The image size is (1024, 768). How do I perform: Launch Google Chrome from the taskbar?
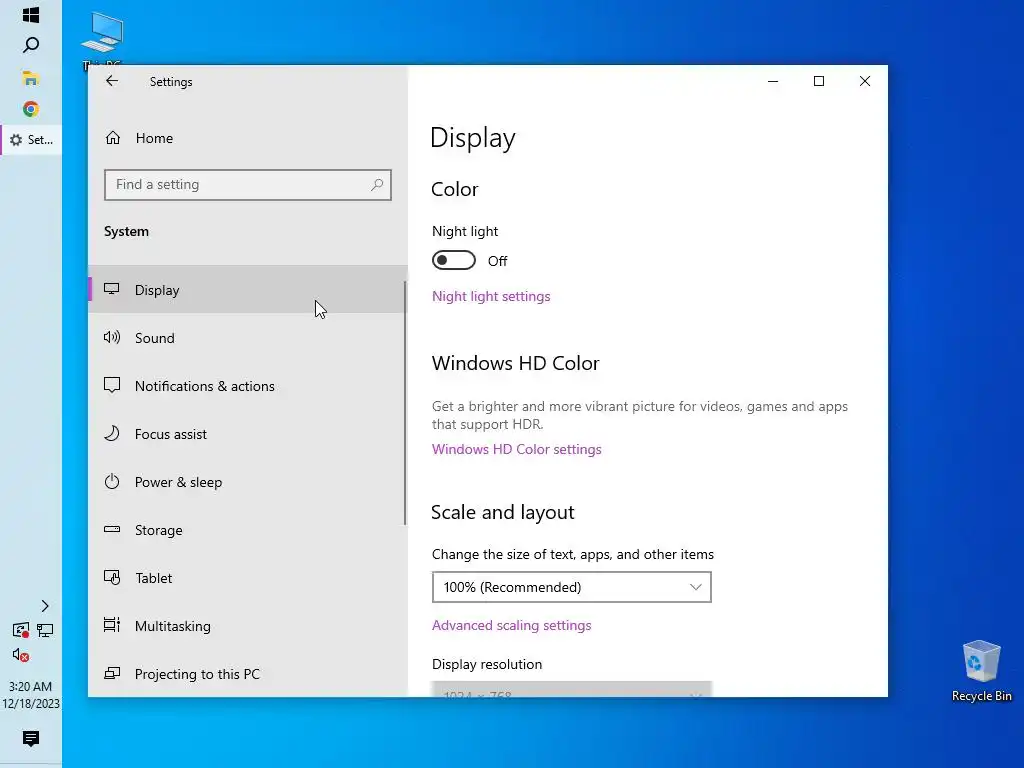pos(31,109)
